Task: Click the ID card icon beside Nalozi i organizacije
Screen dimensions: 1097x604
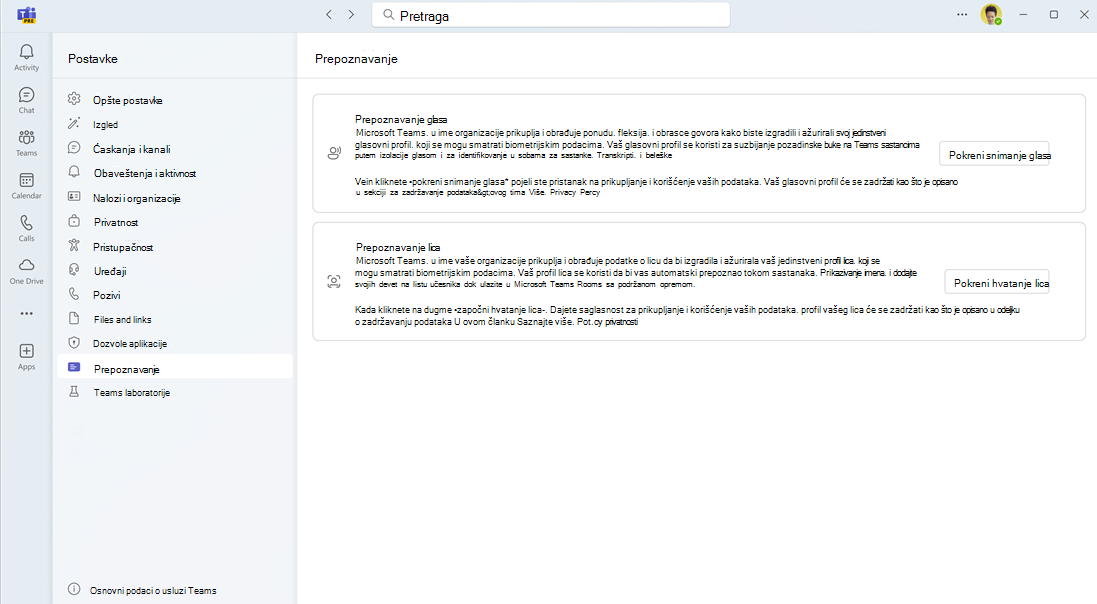Action: point(74,197)
